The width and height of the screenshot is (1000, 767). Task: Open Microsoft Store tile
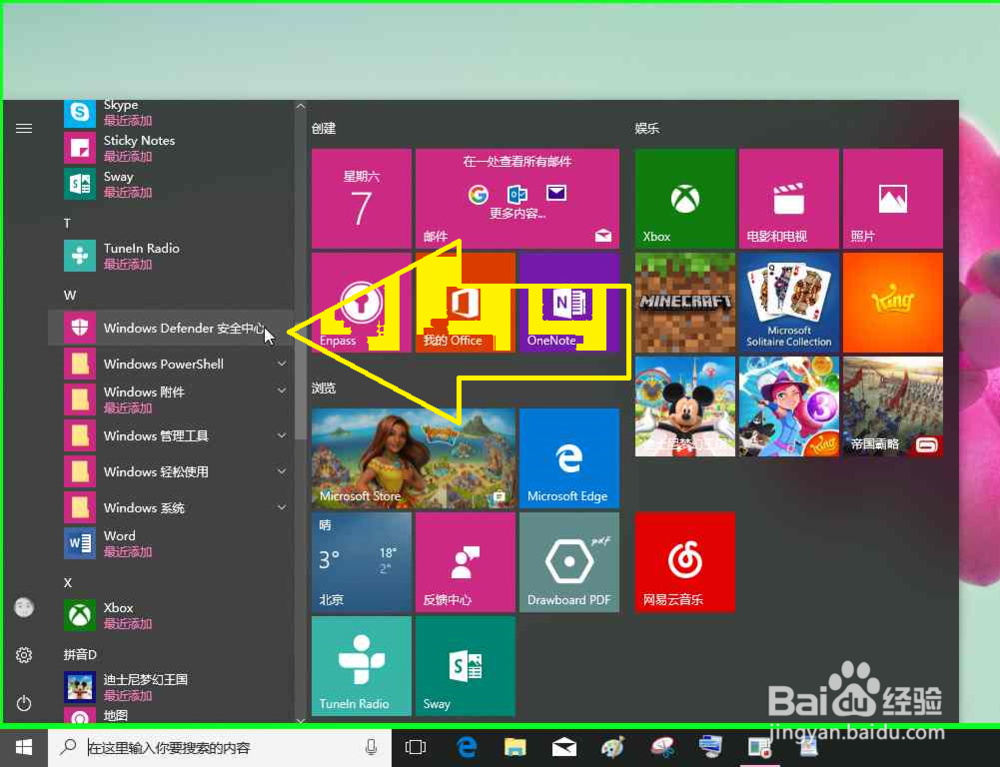413,458
